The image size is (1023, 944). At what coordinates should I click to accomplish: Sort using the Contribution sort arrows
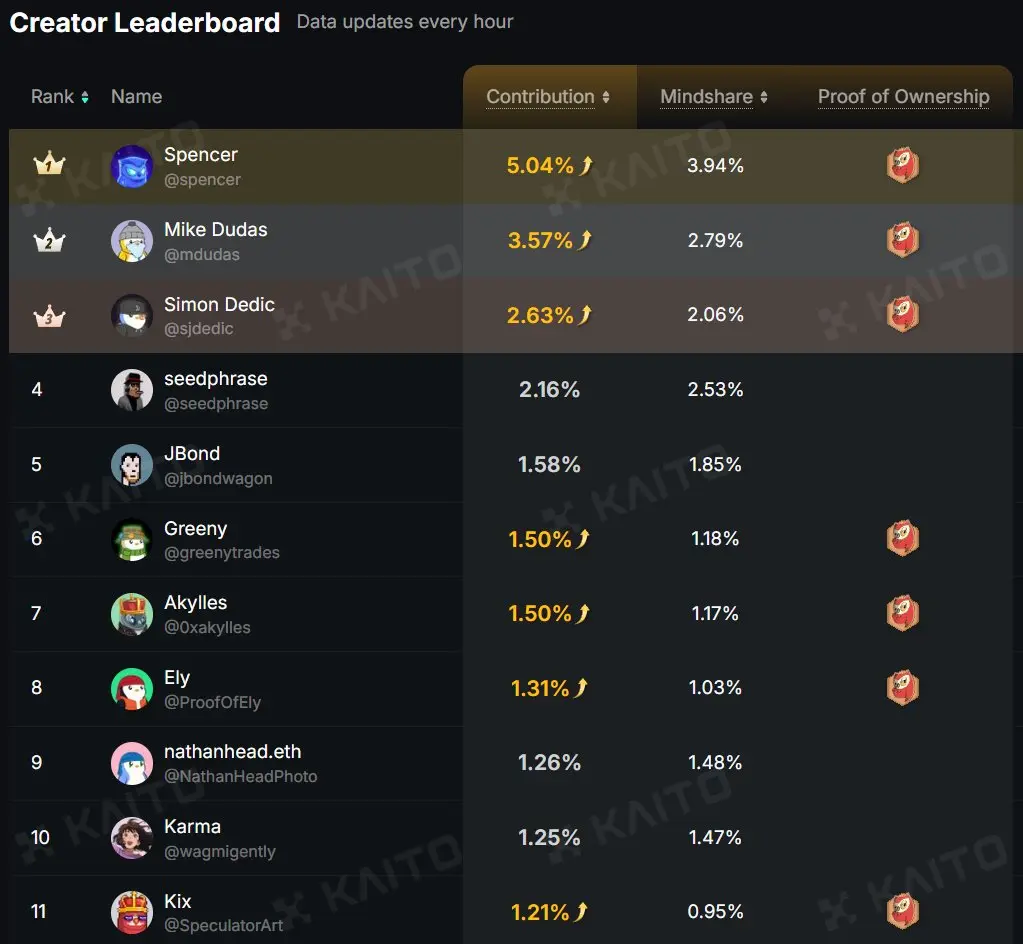point(606,97)
